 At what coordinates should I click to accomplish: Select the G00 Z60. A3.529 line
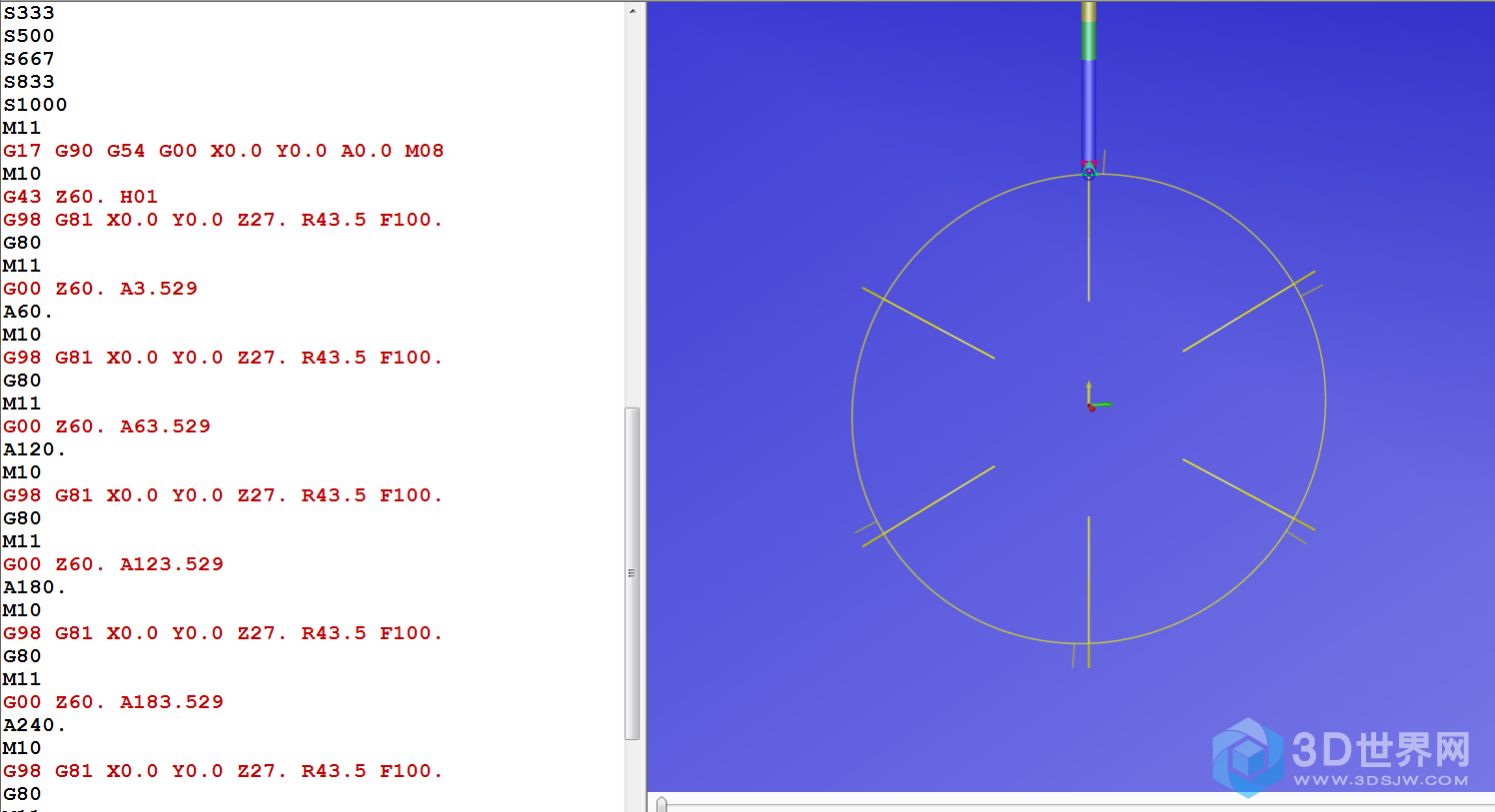100,289
